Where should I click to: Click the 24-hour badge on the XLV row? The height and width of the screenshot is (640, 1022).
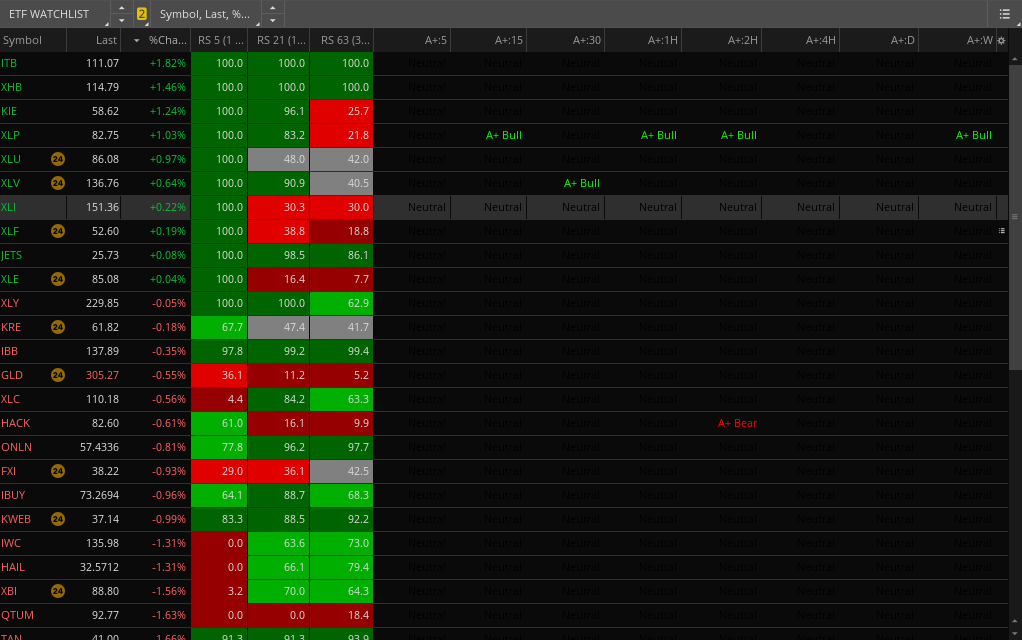click(x=58, y=183)
